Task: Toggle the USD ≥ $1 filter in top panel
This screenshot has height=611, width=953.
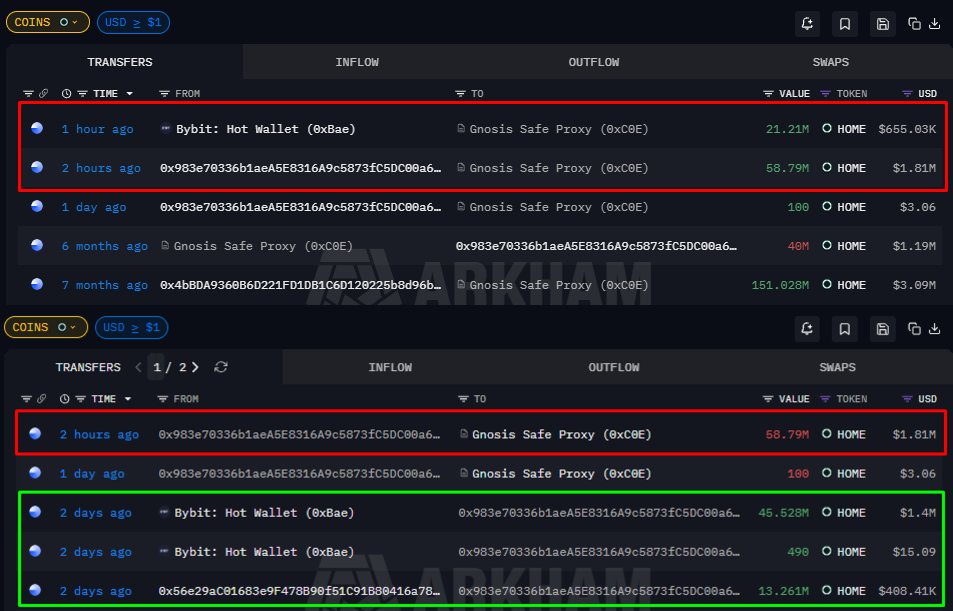Action: click(133, 22)
